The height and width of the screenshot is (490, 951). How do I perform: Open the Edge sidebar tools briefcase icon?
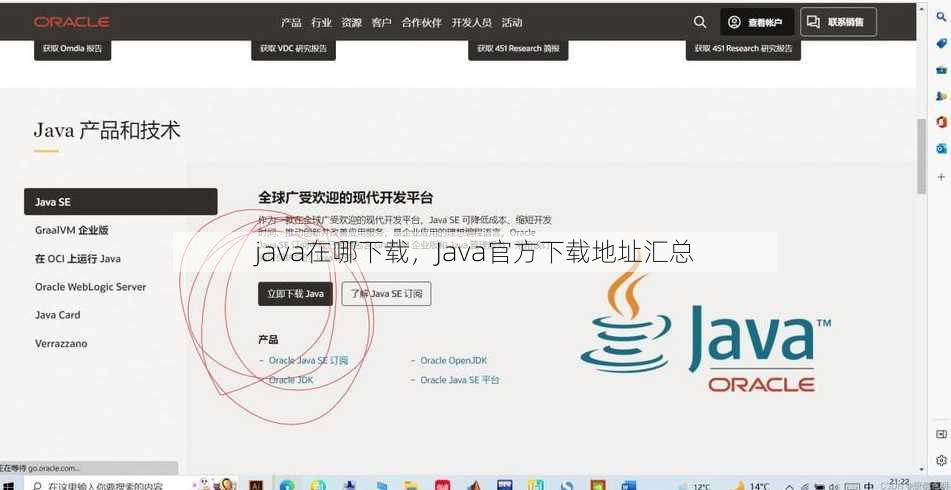941,70
